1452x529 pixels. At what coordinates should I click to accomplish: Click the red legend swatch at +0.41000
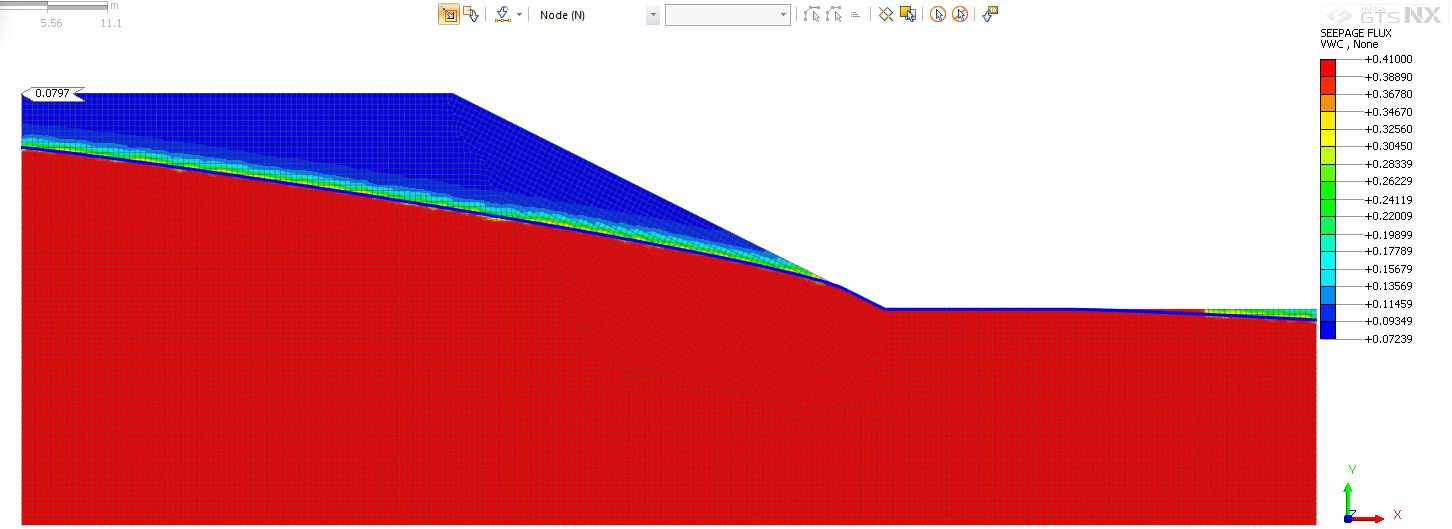coord(1328,68)
